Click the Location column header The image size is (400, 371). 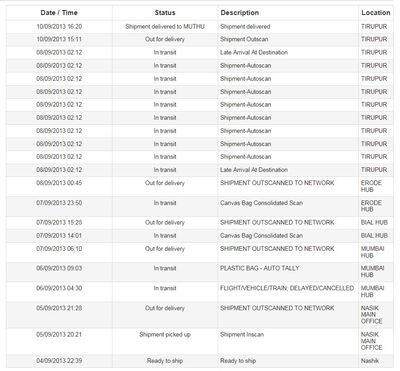coord(376,13)
